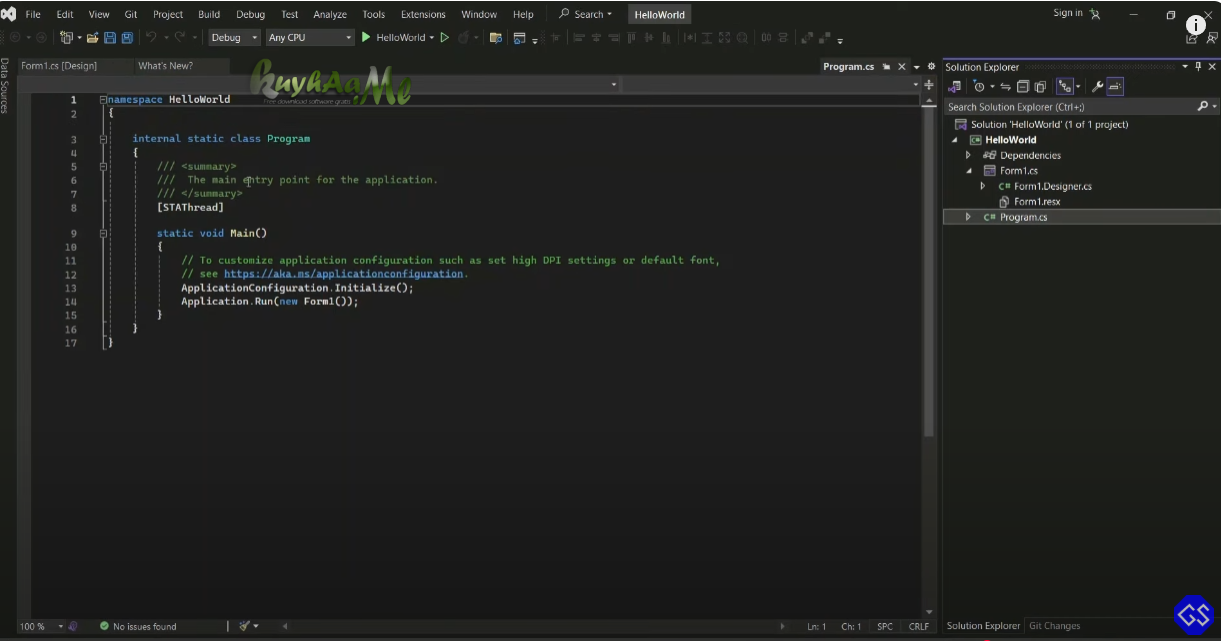1221x641 pixels.
Task: Click the editor settings gear icon
Action: point(931,67)
